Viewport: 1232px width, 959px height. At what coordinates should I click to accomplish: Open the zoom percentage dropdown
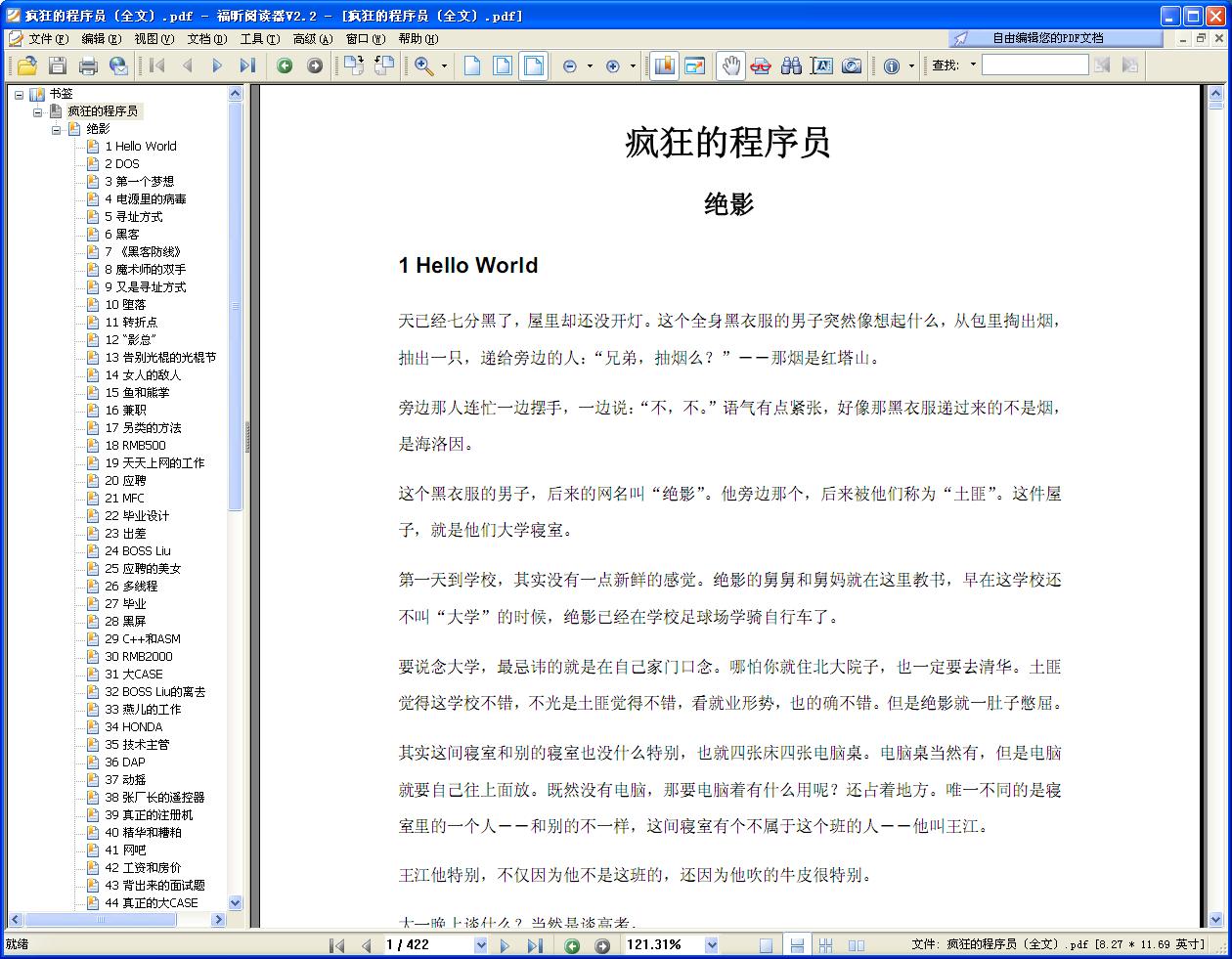coord(712,945)
